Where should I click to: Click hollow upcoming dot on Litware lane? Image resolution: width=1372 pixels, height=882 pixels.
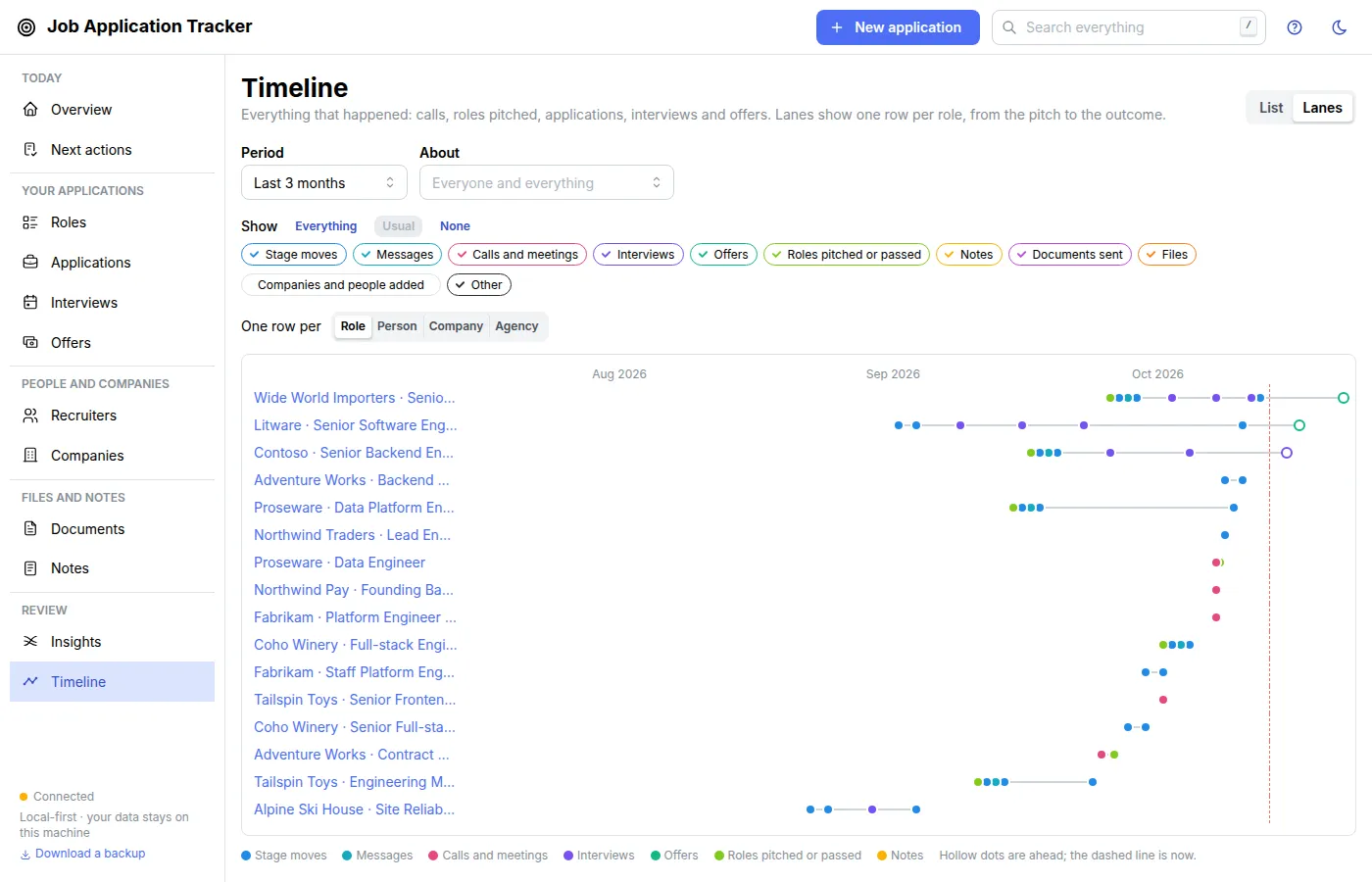click(1299, 425)
